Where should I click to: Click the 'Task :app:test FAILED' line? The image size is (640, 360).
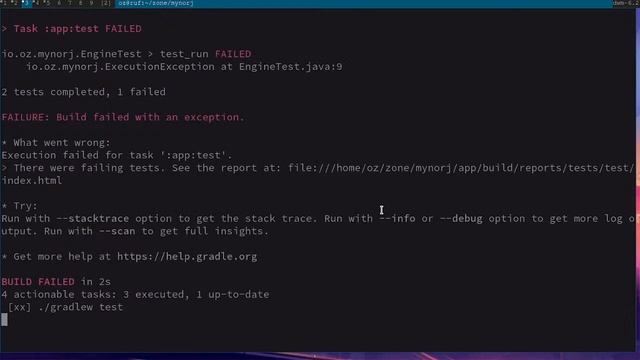point(72,29)
